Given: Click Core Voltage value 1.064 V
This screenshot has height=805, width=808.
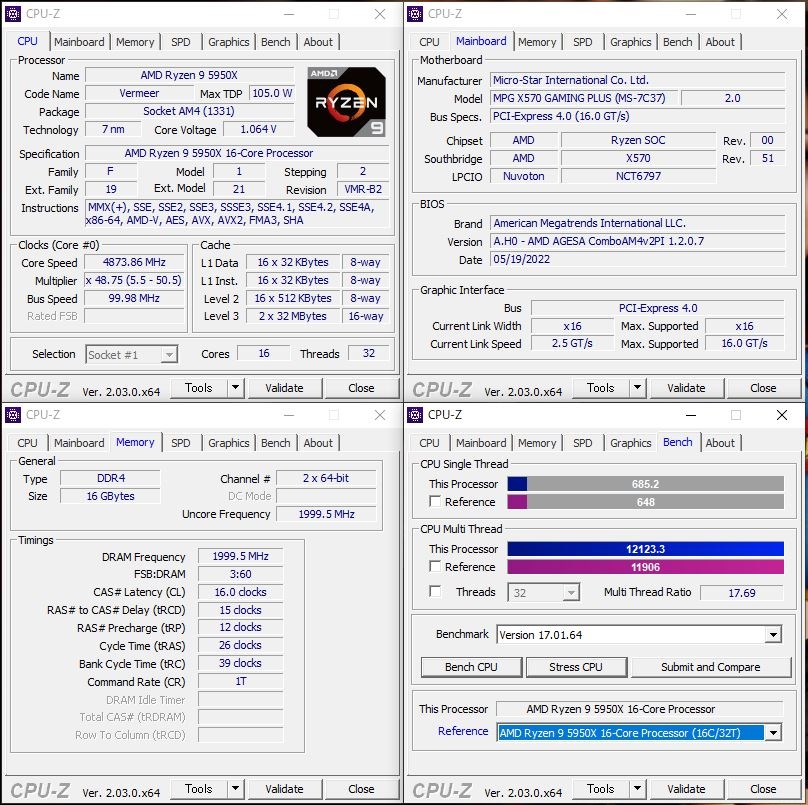Looking at the screenshot, I should tap(258, 129).
